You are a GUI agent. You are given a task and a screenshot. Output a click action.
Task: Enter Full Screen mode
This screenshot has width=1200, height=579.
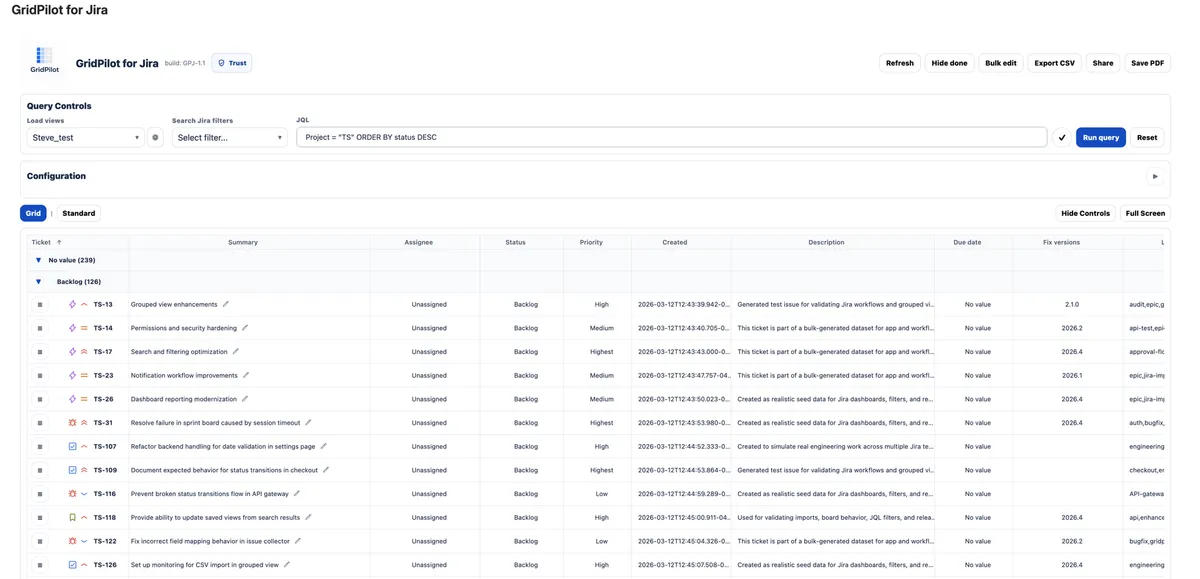point(1145,213)
